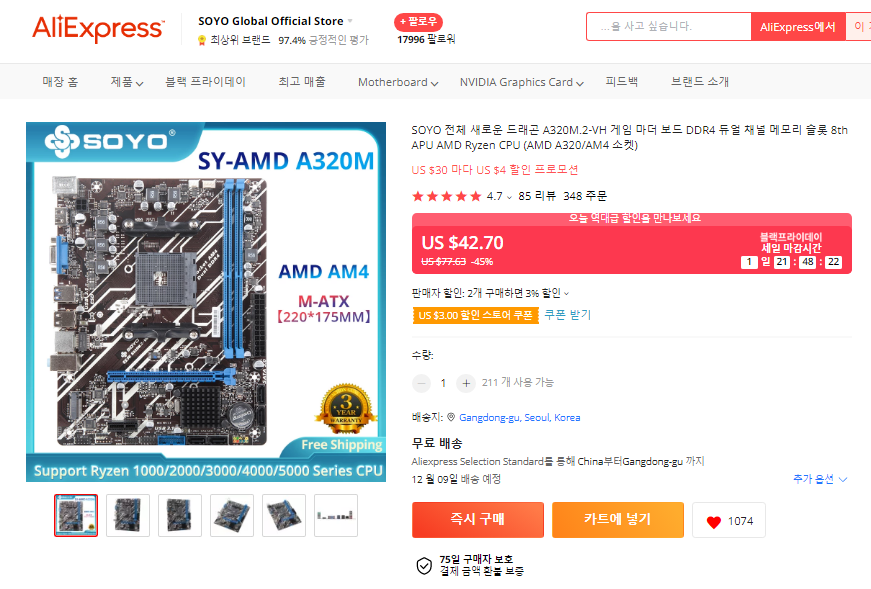
Task: Click the top brand medal icon
Action: pos(202,40)
